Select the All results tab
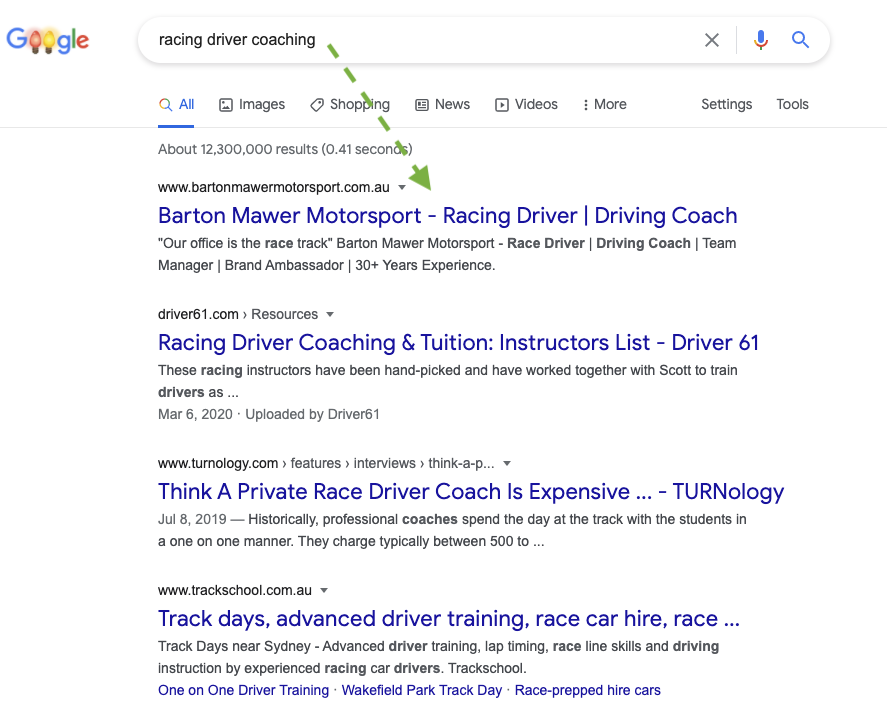Image resolution: width=887 pixels, height=713 pixels. (x=176, y=105)
